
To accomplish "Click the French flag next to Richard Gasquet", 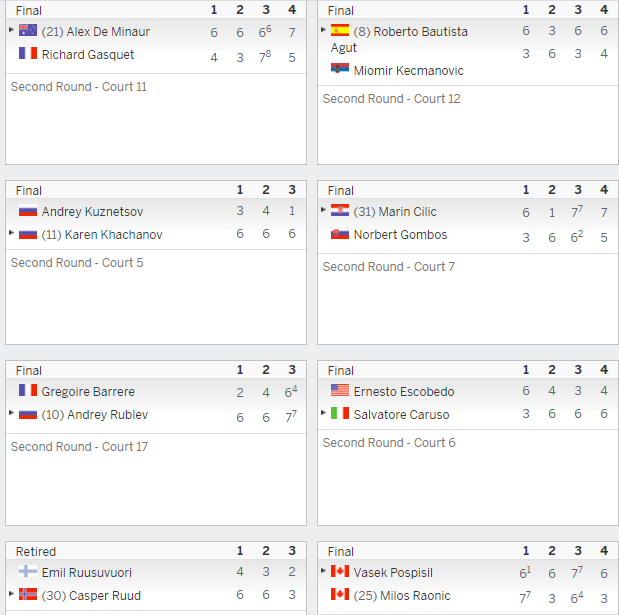I will (28, 53).
